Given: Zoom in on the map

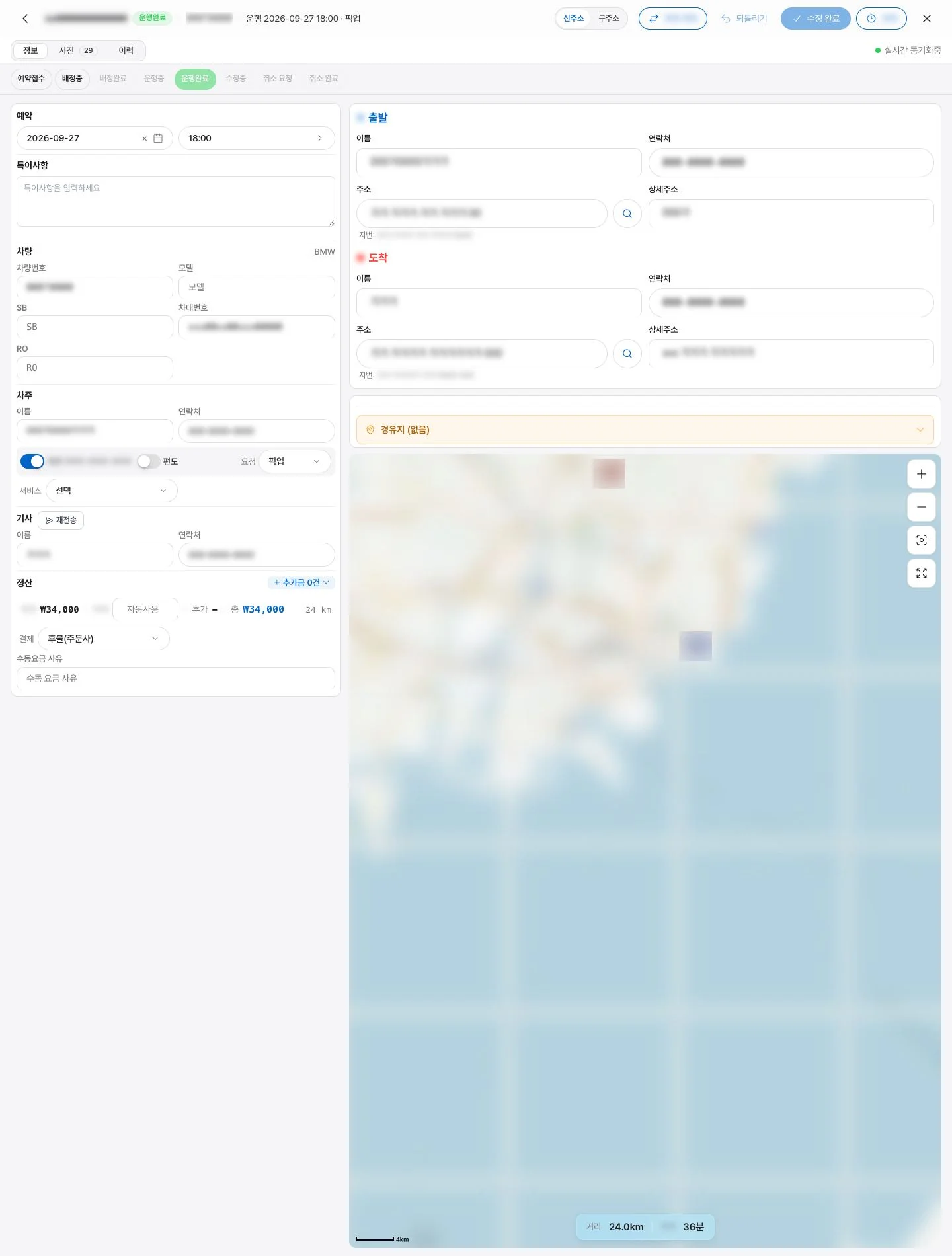Looking at the screenshot, I should point(922,474).
